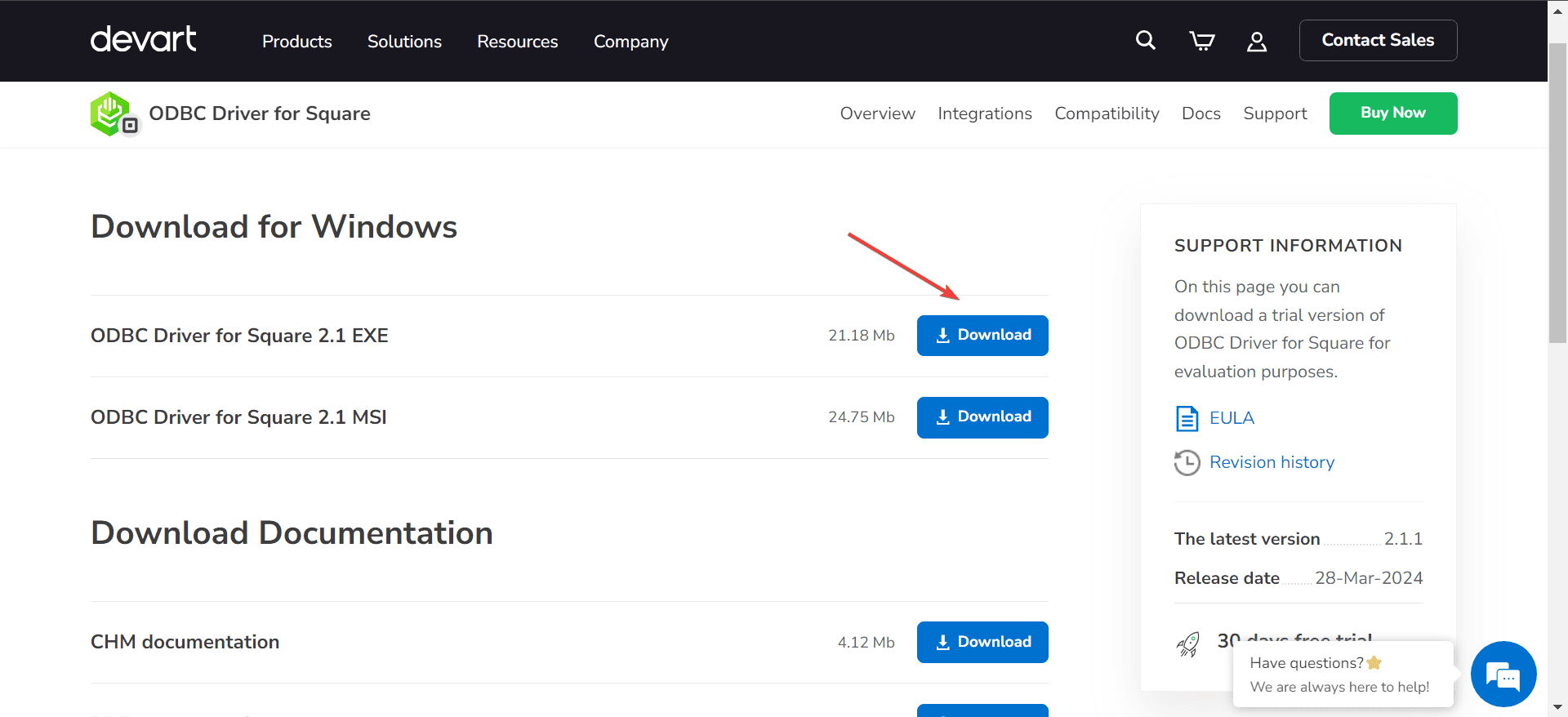Open the site search icon
The image size is (1568, 717).
(1146, 40)
